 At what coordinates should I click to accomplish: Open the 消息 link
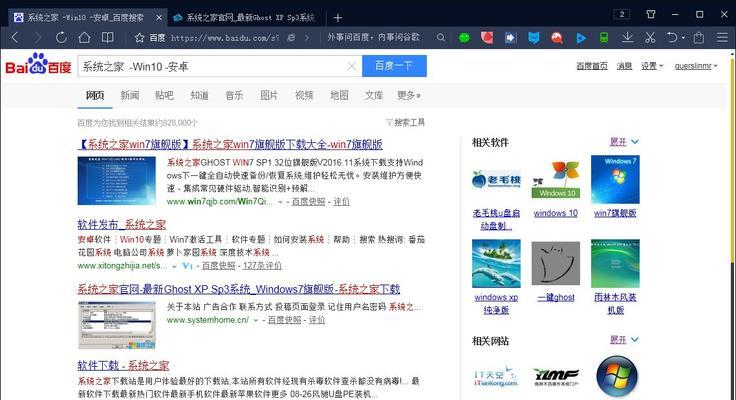624,66
